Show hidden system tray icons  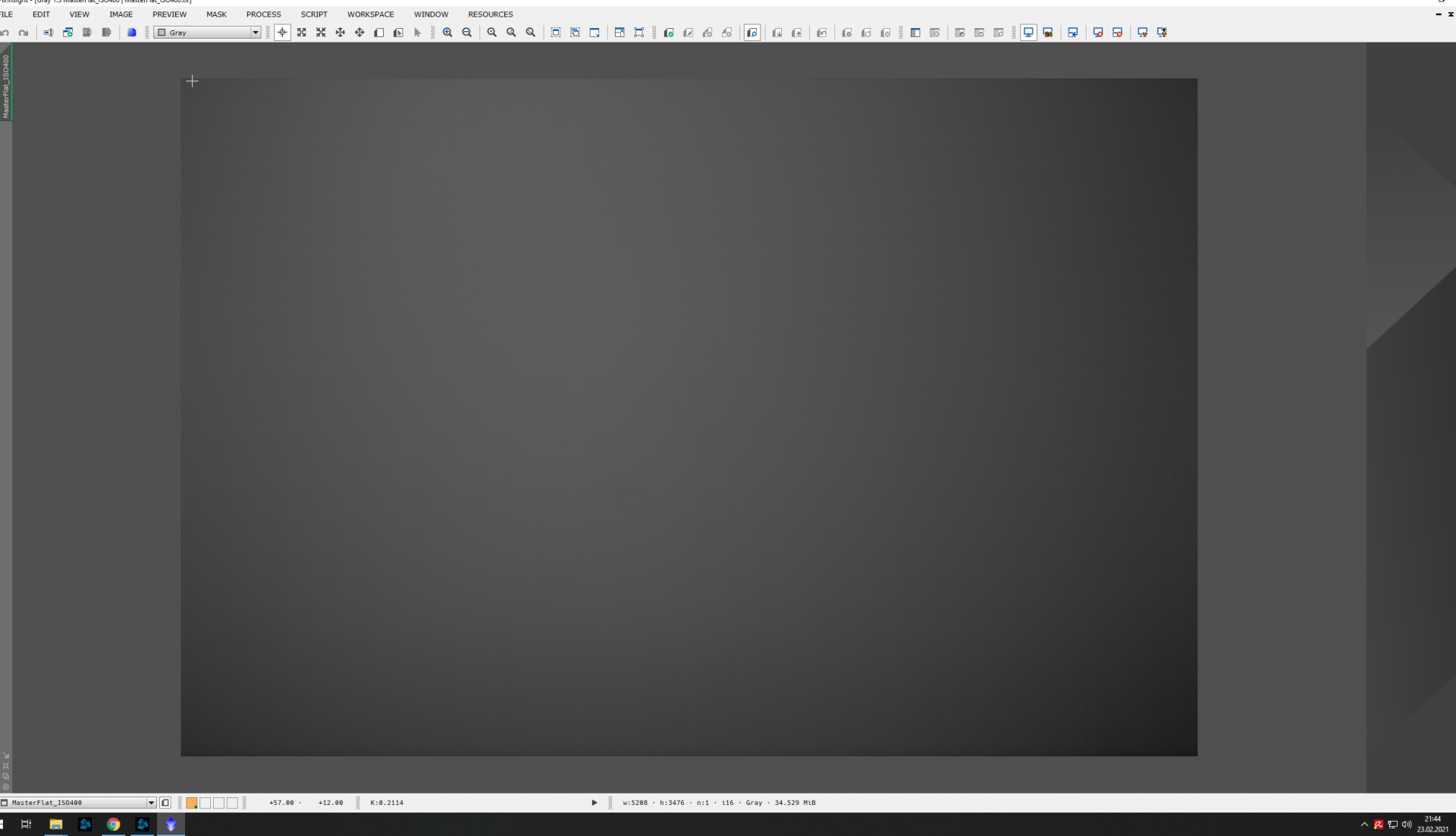pos(1364,825)
